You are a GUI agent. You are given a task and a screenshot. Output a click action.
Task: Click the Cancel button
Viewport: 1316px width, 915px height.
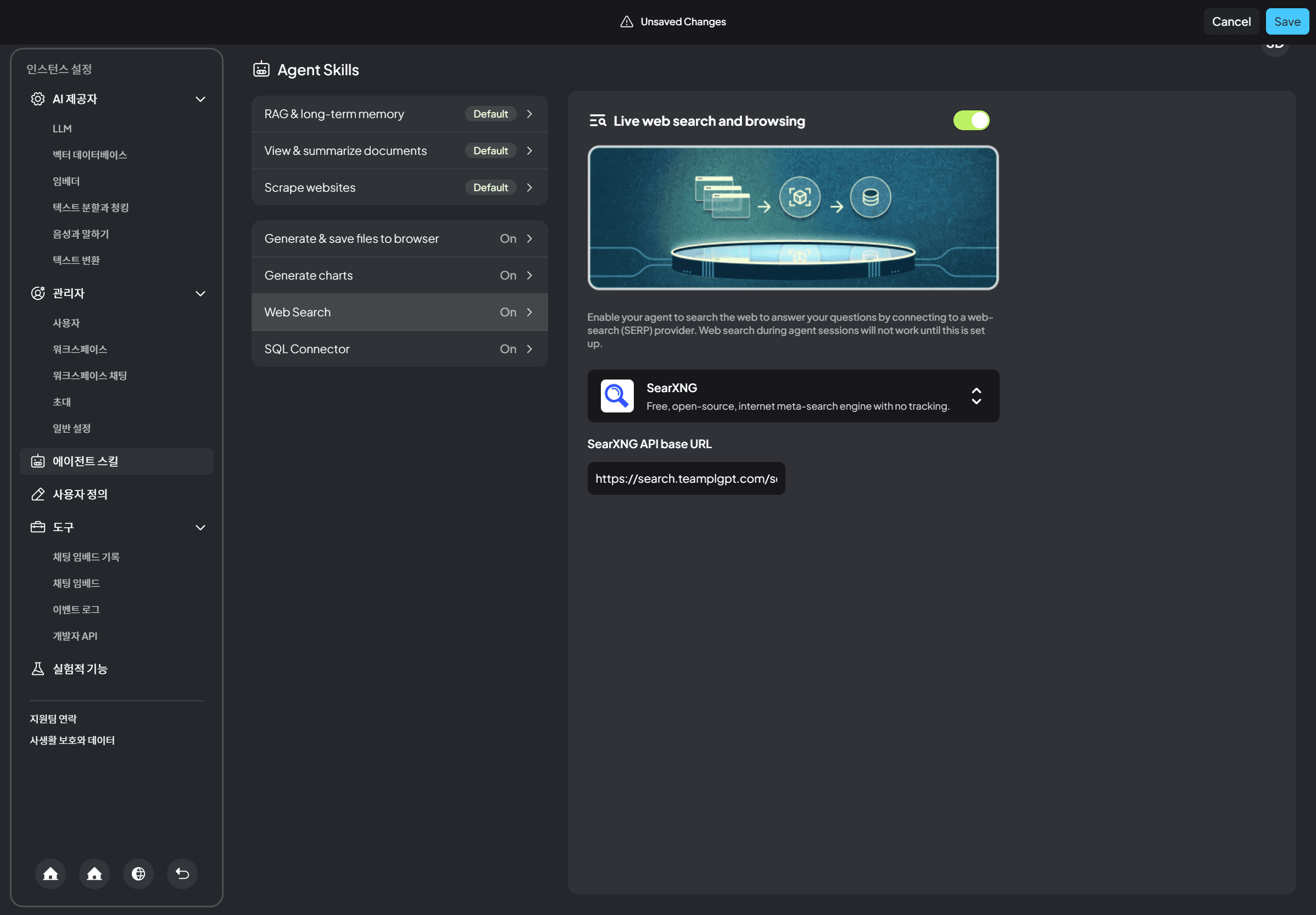click(x=1231, y=22)
